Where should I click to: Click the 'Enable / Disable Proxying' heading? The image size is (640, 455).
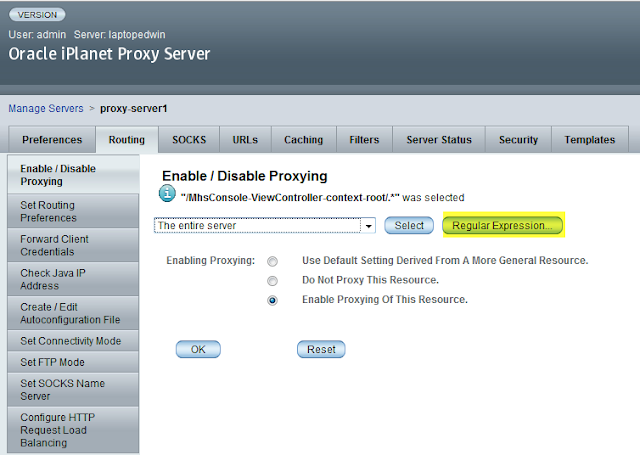point(244,176)
